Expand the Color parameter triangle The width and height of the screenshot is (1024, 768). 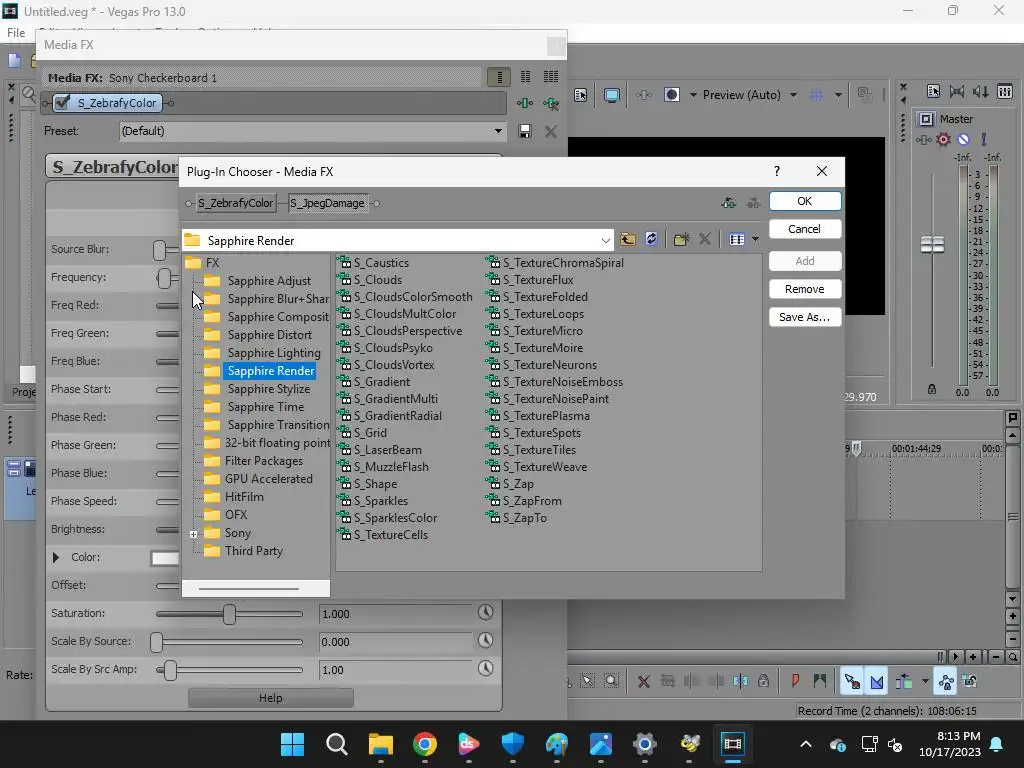pyautogui.click(x=56, y=557)
